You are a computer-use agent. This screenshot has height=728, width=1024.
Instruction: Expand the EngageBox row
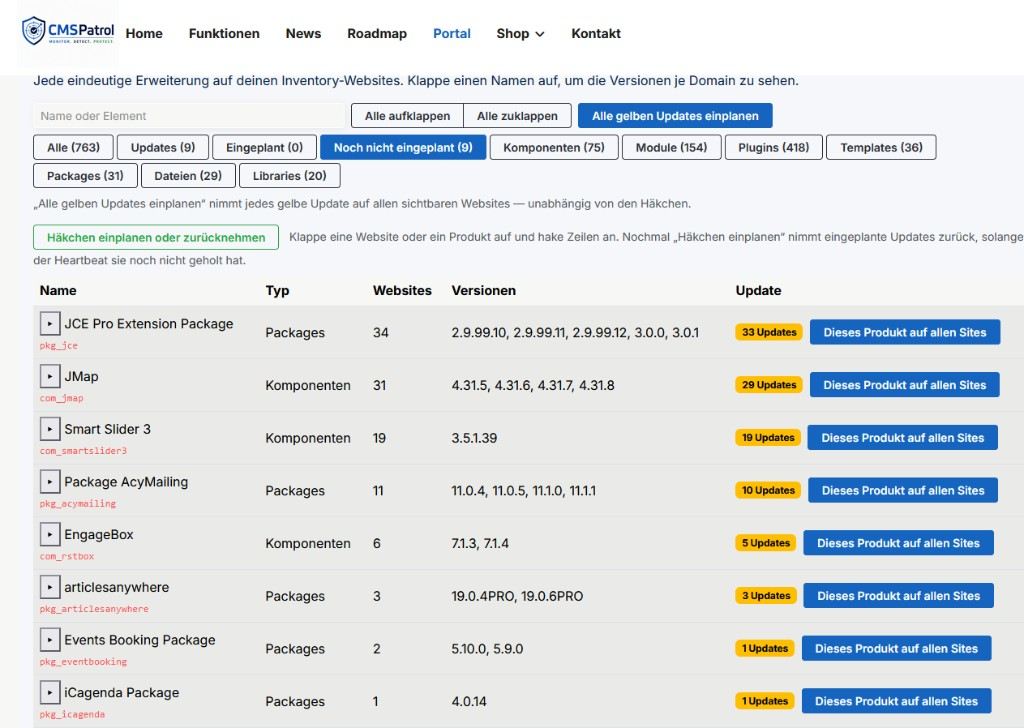click(50, 535)
